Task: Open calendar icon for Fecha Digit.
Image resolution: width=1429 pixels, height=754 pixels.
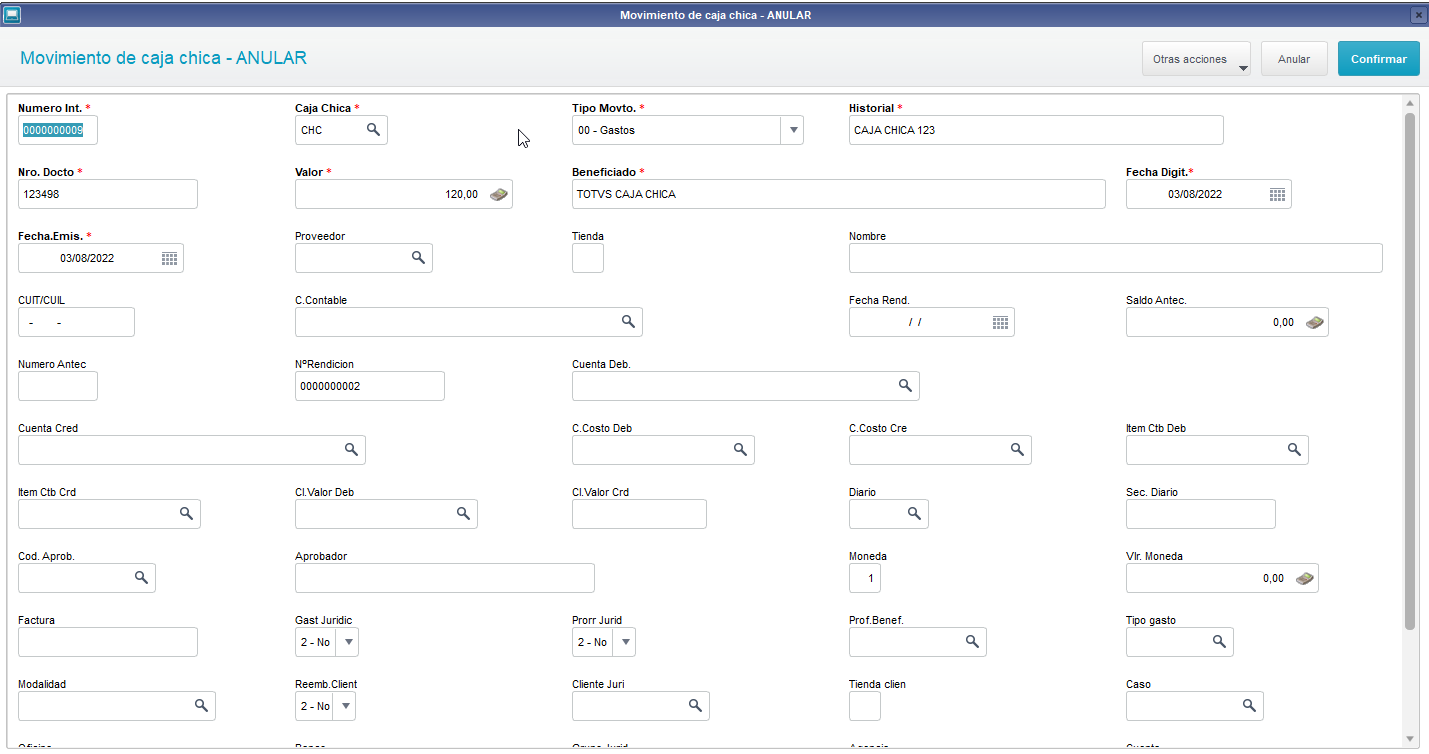Action: (x=1277, y=194)
